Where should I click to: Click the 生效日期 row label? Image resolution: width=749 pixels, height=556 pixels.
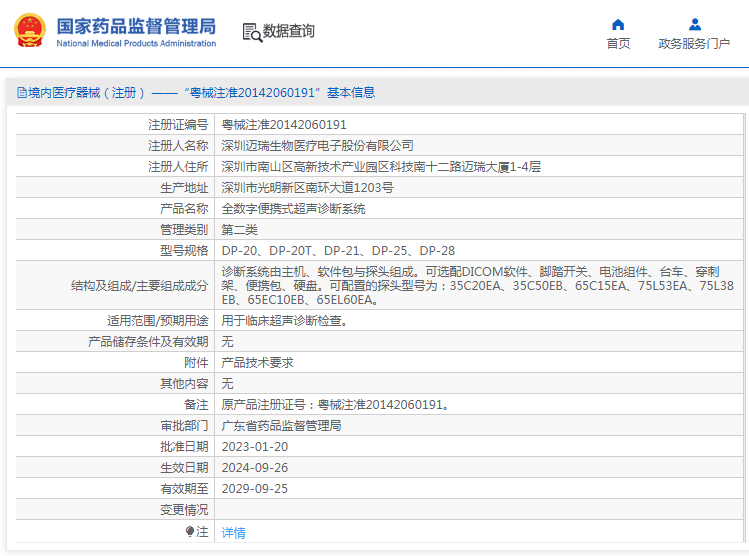(184, 468)
